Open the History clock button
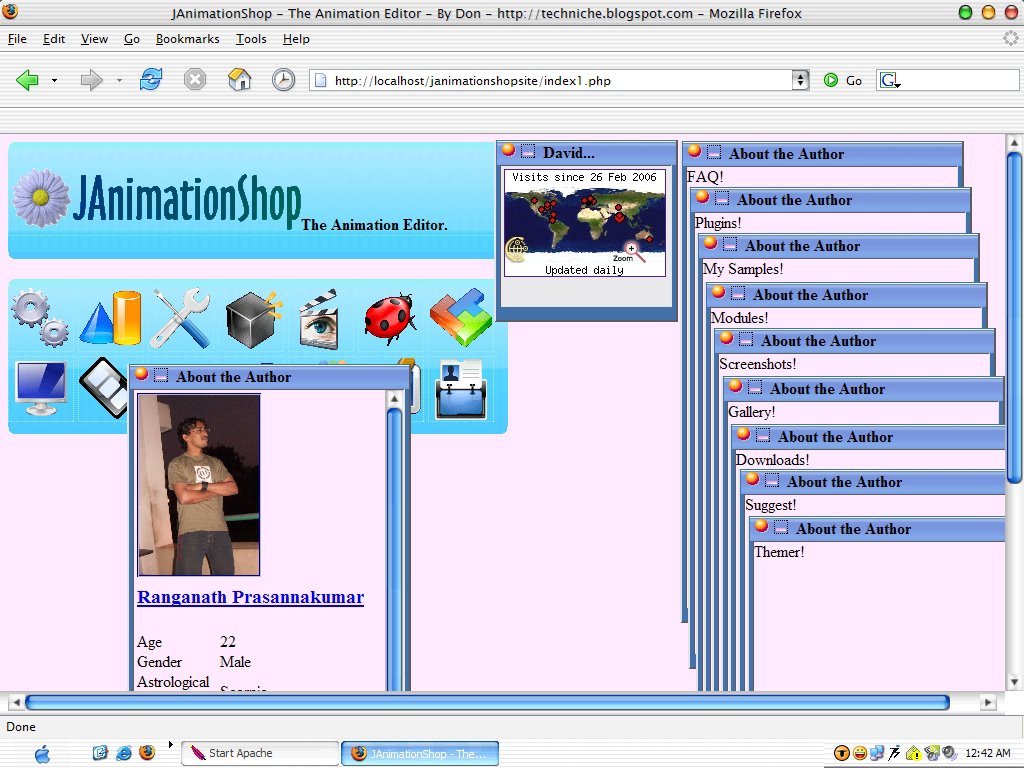 (283, 80)
